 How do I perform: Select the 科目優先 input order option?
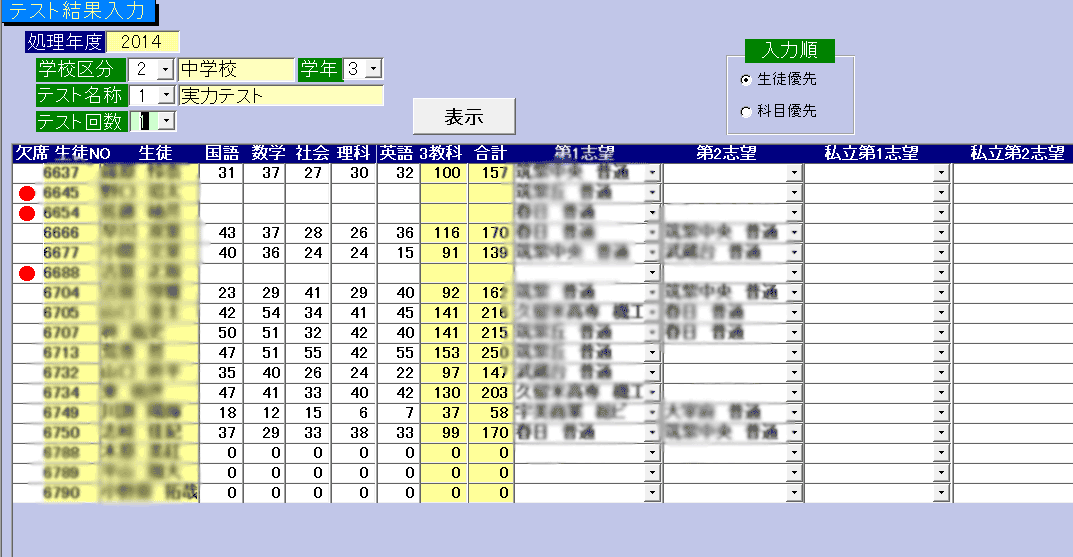coord(746,112)
